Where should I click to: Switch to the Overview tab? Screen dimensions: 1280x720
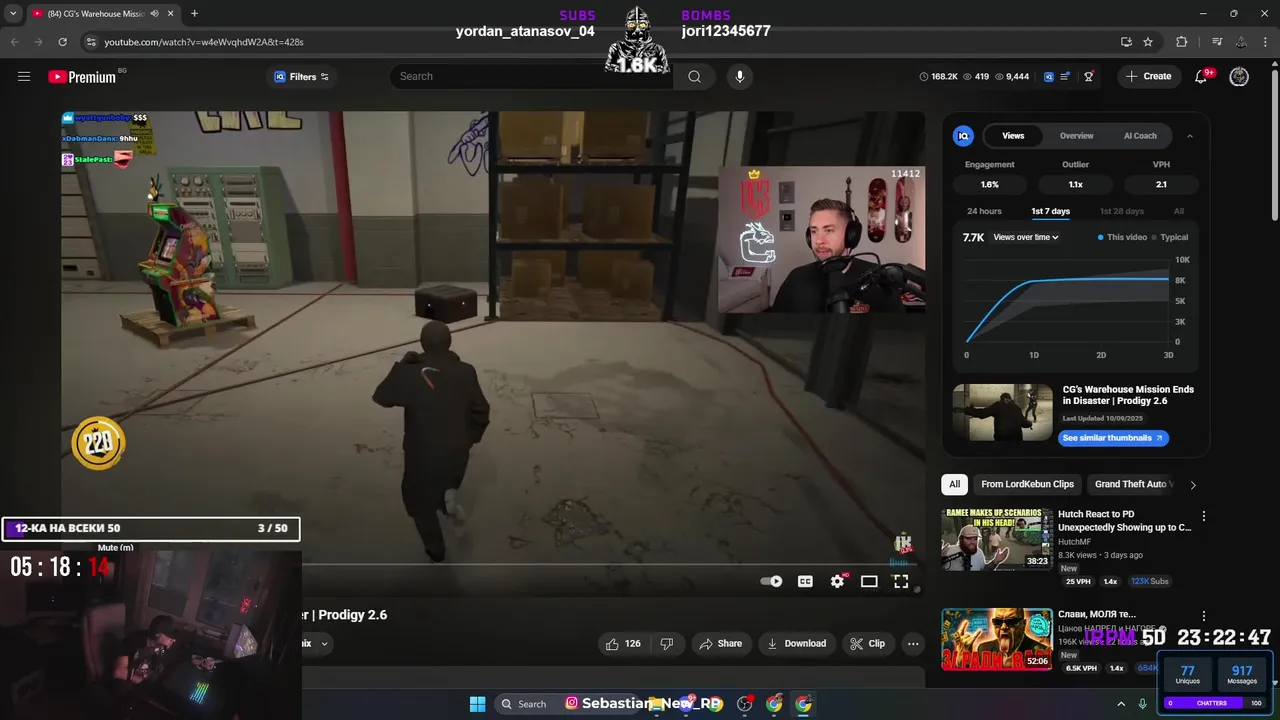tap(1077, 136)
